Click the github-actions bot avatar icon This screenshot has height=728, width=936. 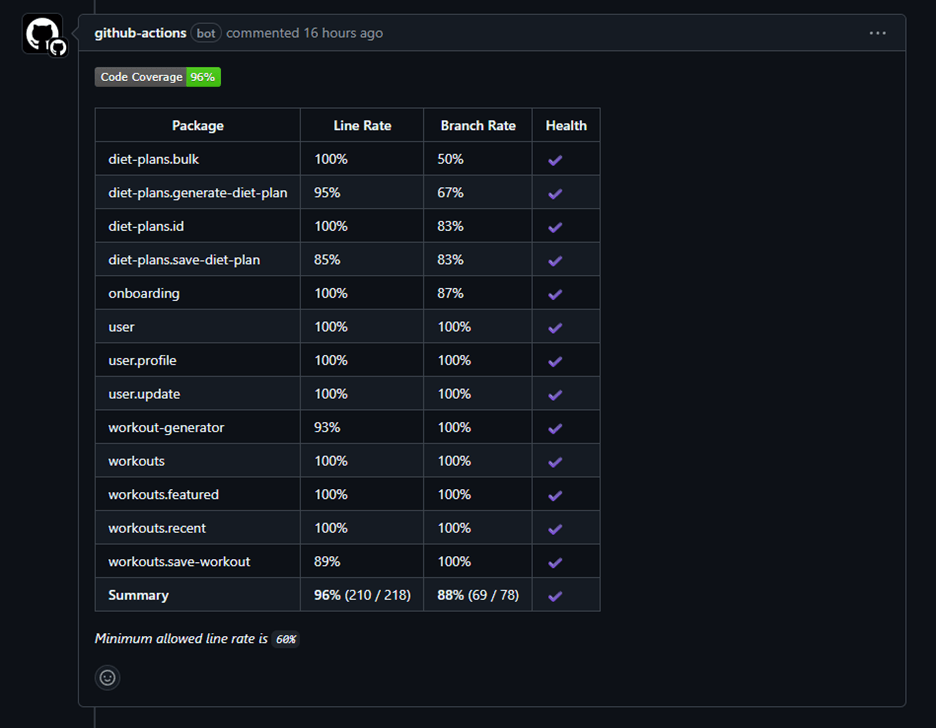(x=41, y=33)
